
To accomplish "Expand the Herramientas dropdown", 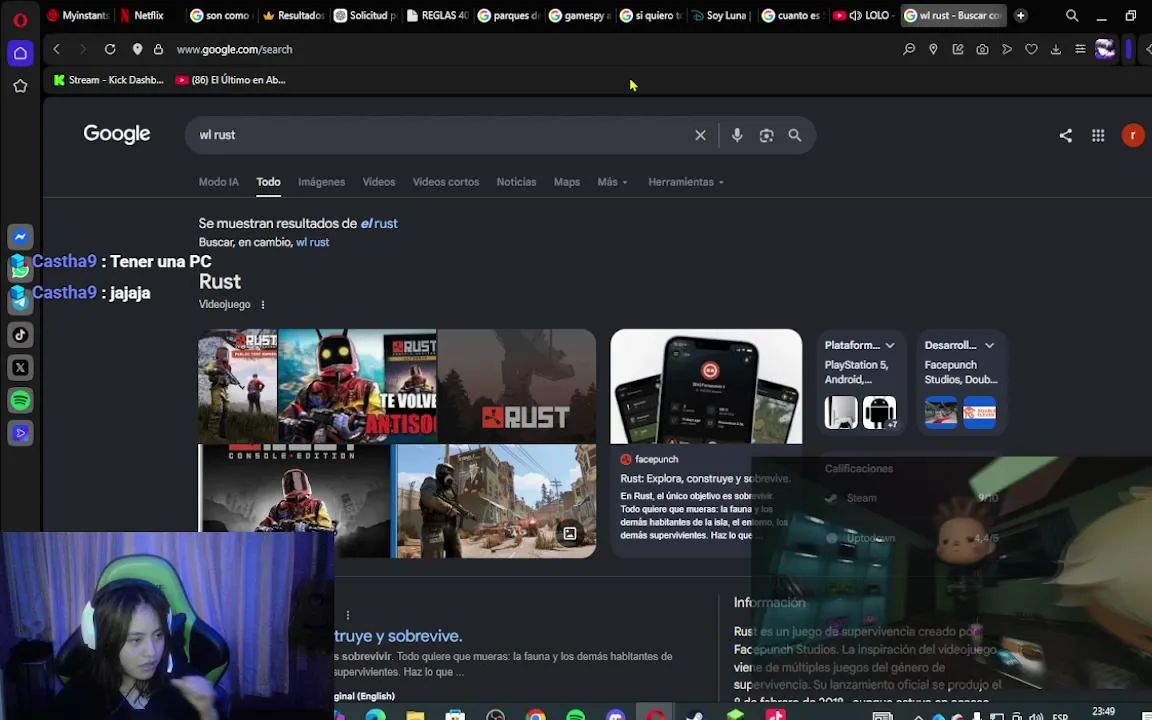I will pyautogui.click(x=685, y=181).
